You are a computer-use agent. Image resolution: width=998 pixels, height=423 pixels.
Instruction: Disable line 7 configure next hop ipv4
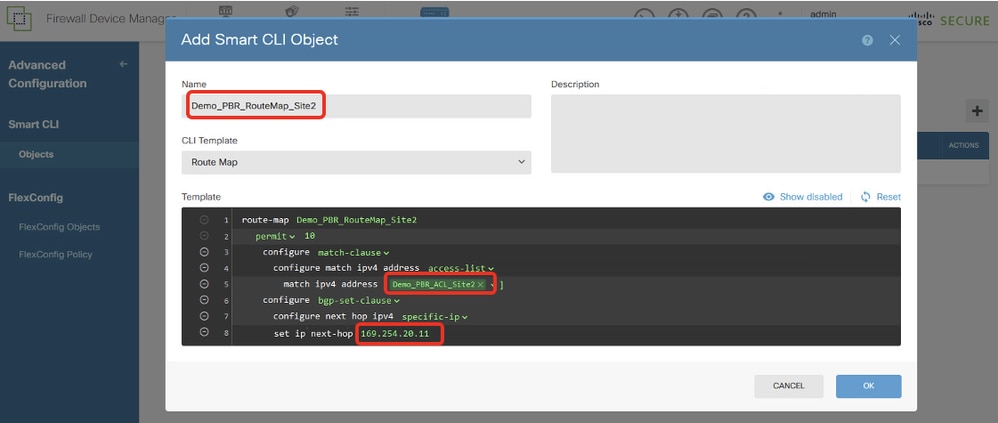pos(204,316)
